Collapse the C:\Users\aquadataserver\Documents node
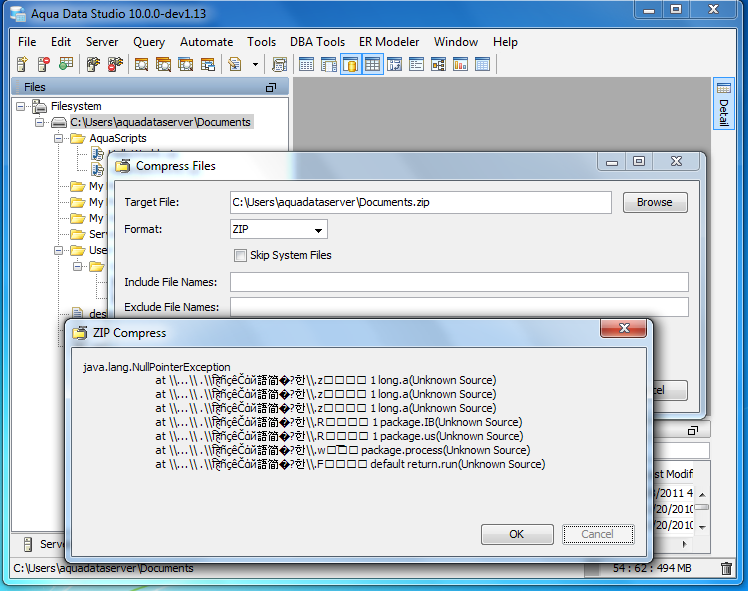The image size is (748, 591). (40, 123)
